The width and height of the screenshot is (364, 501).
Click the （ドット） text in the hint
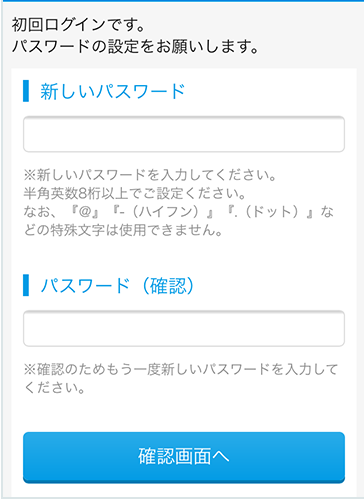(x=271, y=211)
